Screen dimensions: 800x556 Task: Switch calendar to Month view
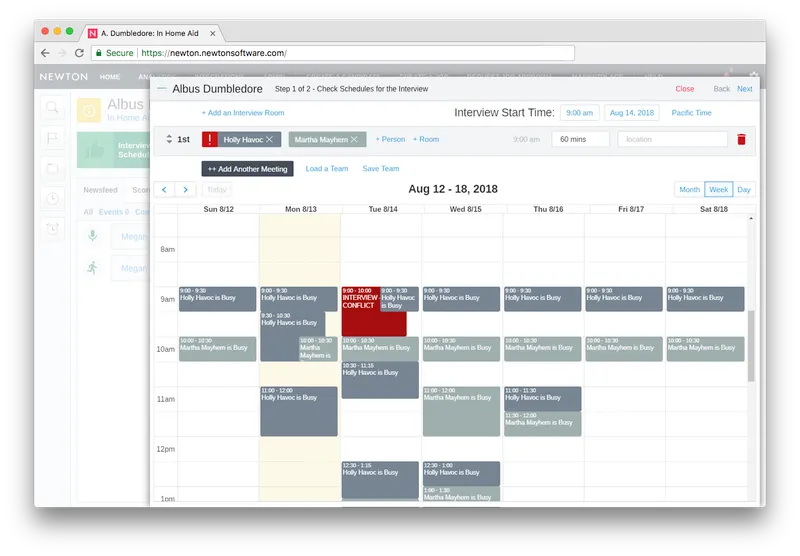click(x=689, y=189)
